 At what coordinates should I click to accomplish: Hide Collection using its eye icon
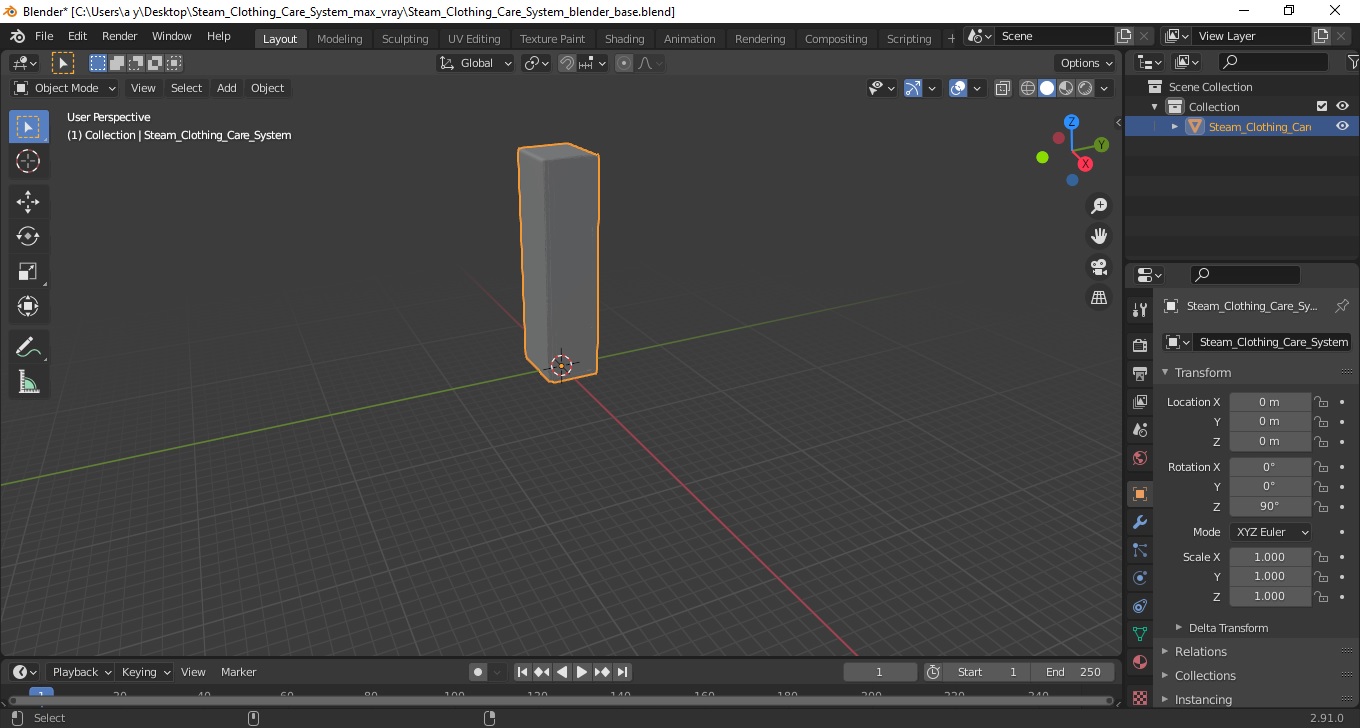pos(1343,106)
